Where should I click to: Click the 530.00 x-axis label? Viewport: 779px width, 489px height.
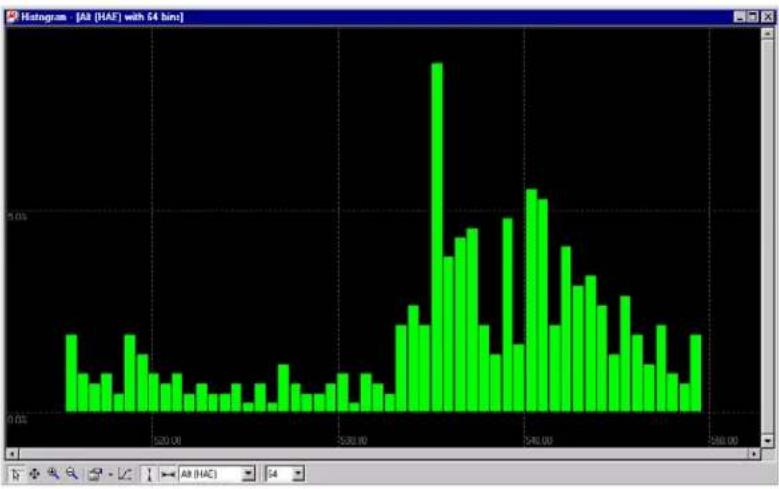(354, 440)
